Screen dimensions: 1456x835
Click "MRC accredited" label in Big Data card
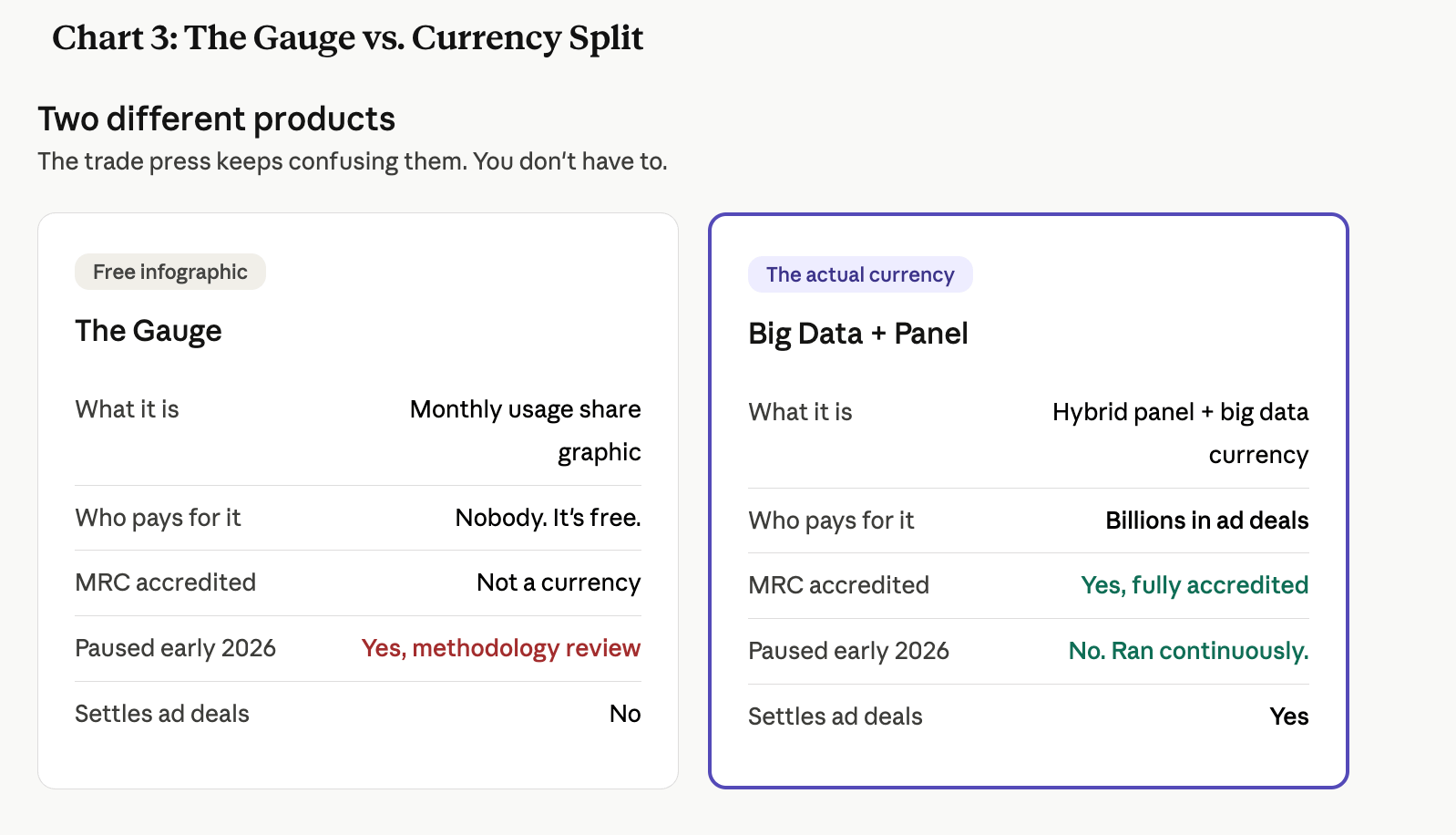(838, 585)
